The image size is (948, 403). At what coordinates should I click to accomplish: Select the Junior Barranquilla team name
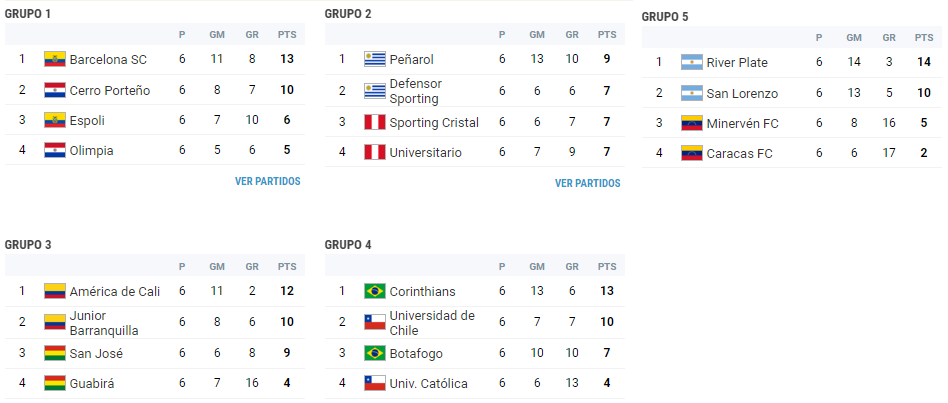coord(104,323)
